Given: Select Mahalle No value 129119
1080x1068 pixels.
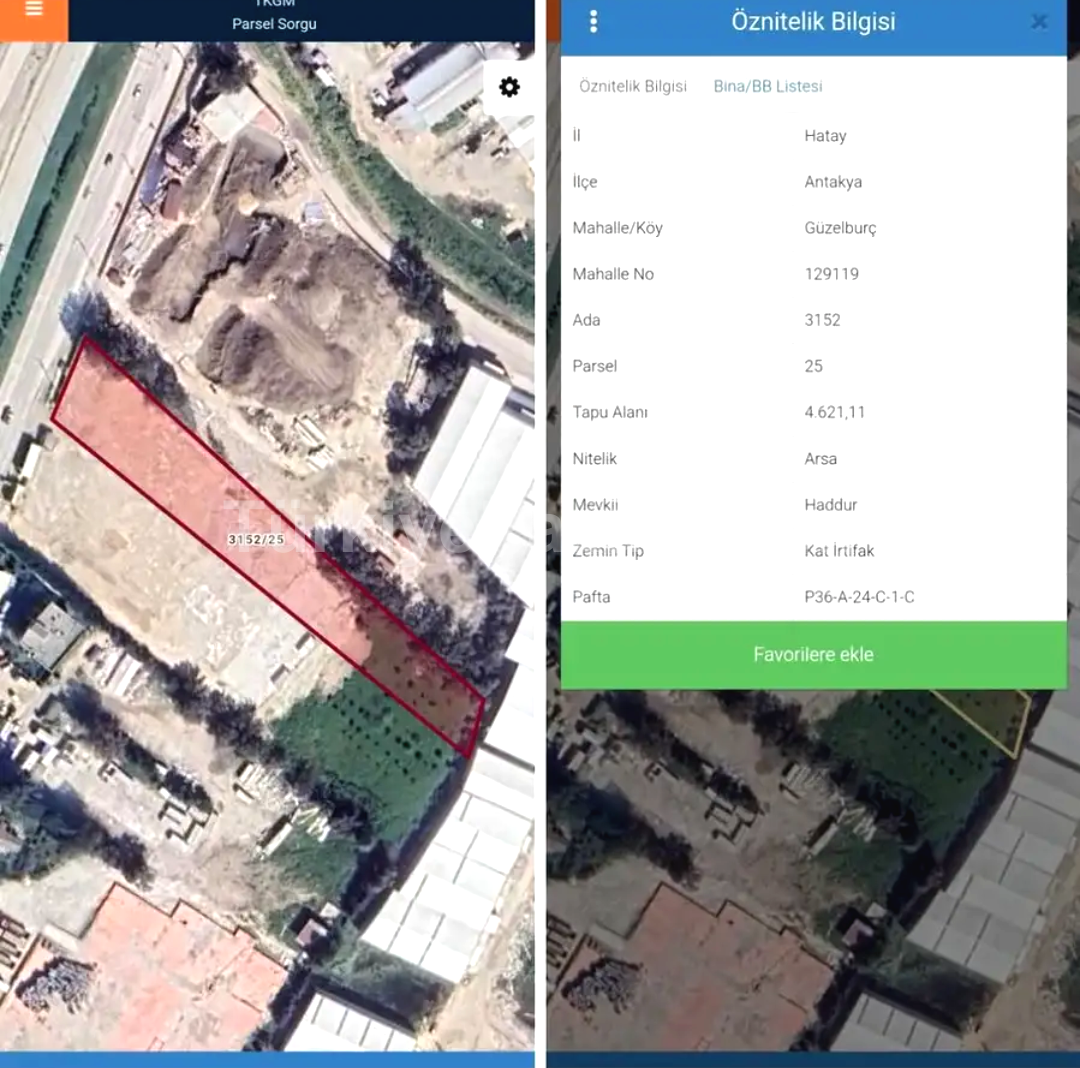Looking at the screenshot, I should coord(831,274).
